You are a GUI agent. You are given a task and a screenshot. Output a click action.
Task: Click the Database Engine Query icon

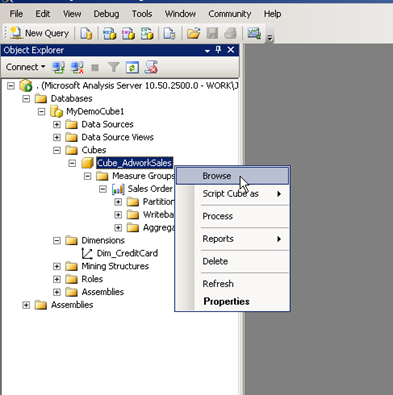[x=86, y=33]
